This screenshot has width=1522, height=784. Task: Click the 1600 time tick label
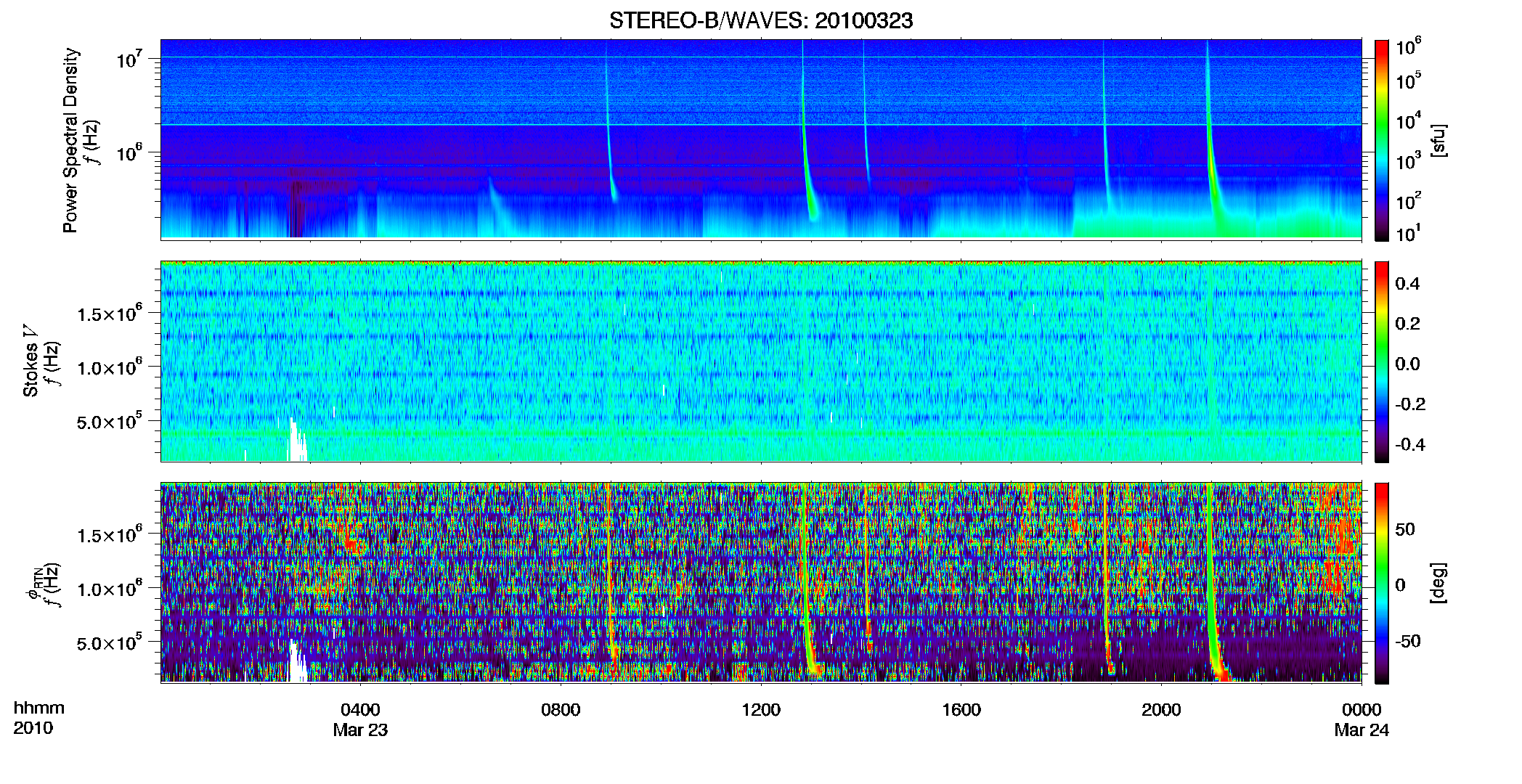[961, 710]
